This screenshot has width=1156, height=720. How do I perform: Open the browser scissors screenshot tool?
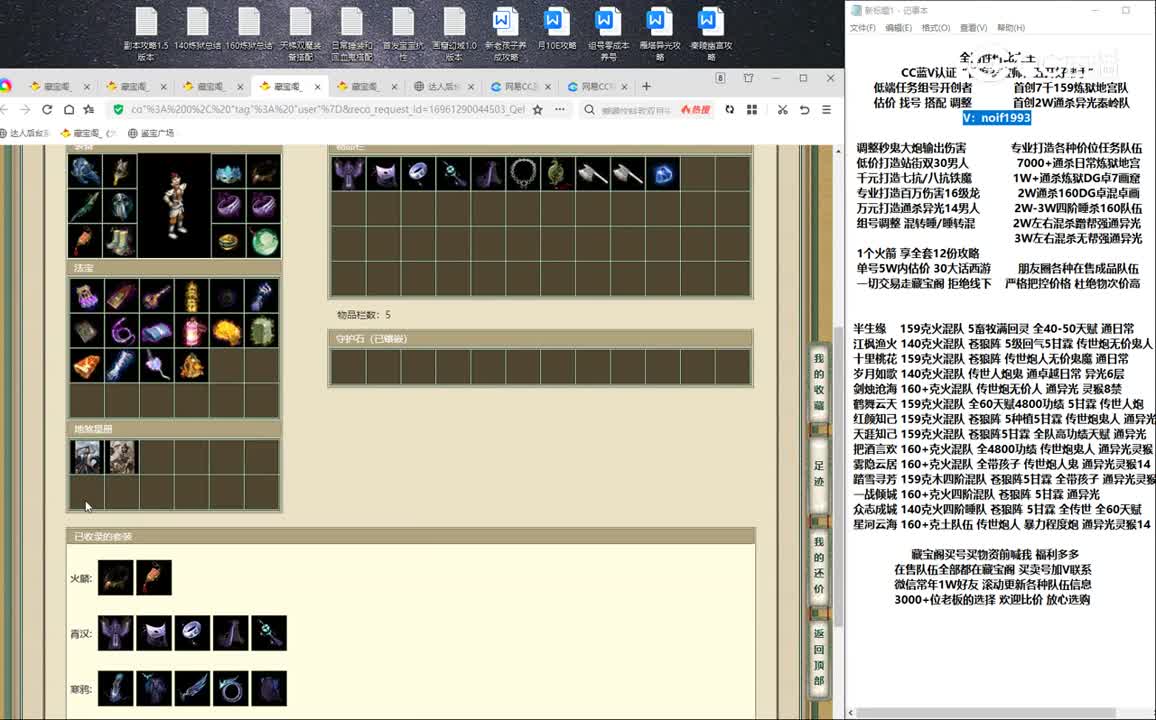(782, 109)
